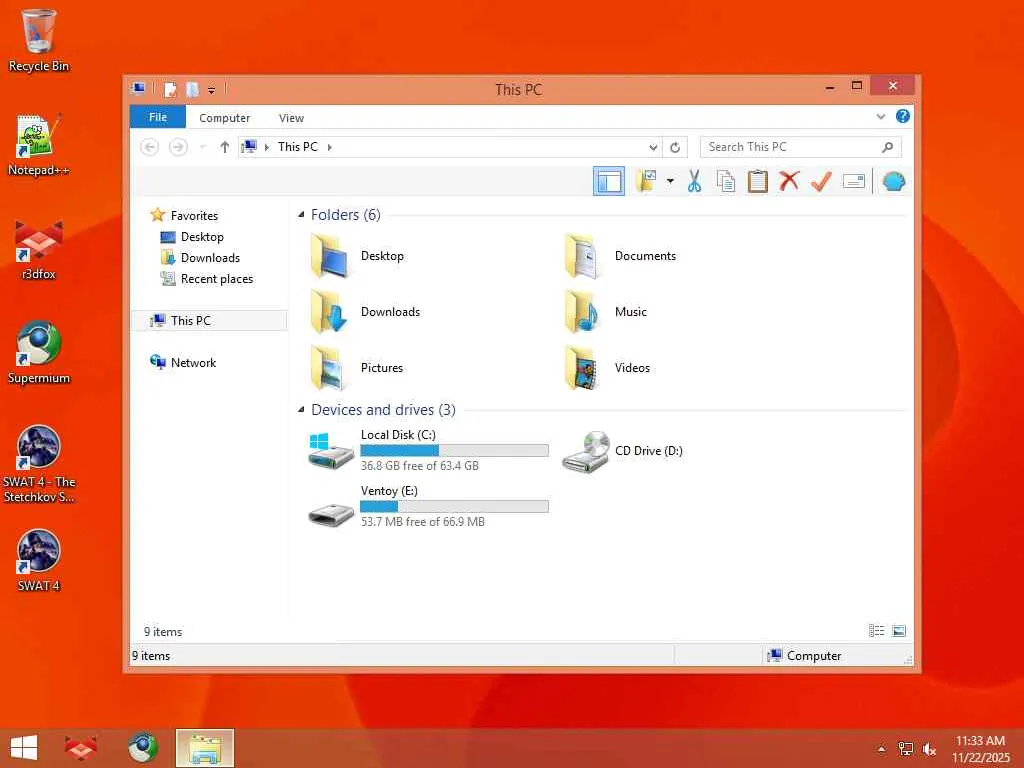Collapse the Folders (6) group

tap(301, 214)
